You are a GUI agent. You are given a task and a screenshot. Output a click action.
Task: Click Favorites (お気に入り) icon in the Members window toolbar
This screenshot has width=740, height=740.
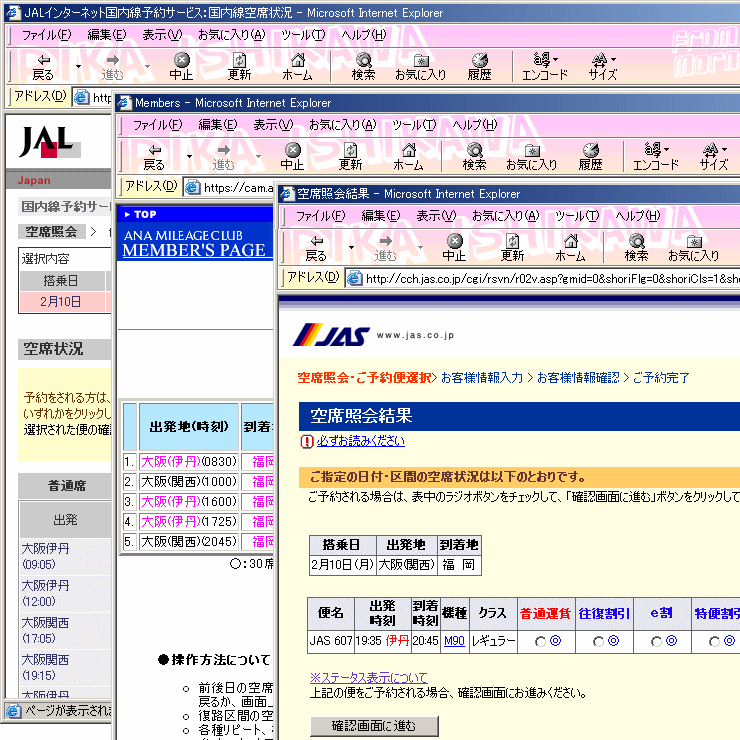click(531, 156)
